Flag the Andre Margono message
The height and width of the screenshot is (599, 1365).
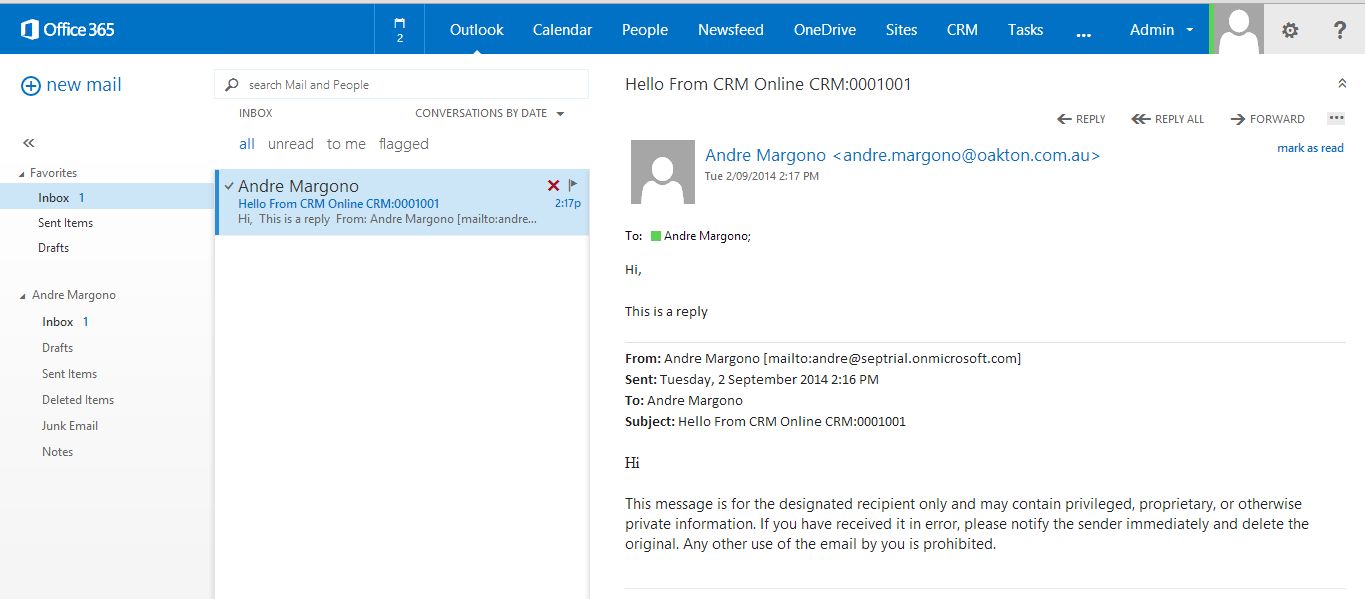click(573, 185)
